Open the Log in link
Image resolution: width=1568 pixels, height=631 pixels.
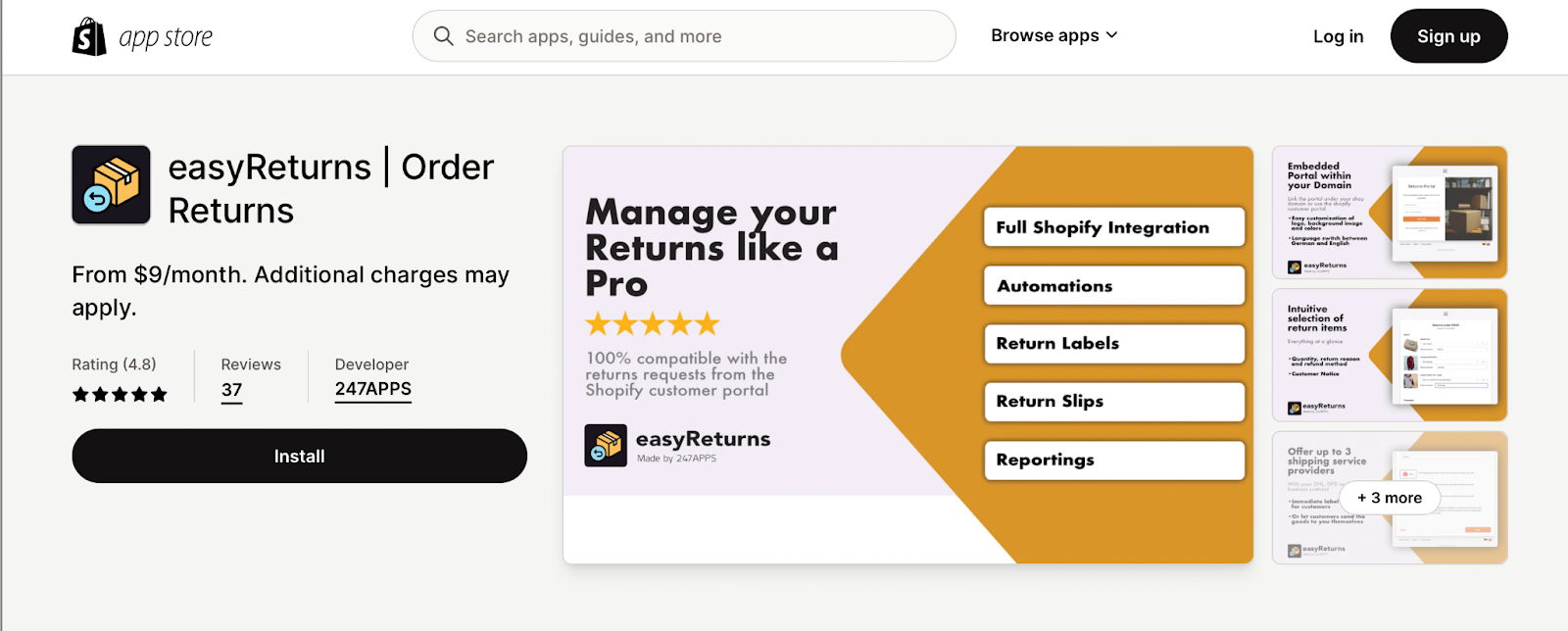pos(1338,36)
